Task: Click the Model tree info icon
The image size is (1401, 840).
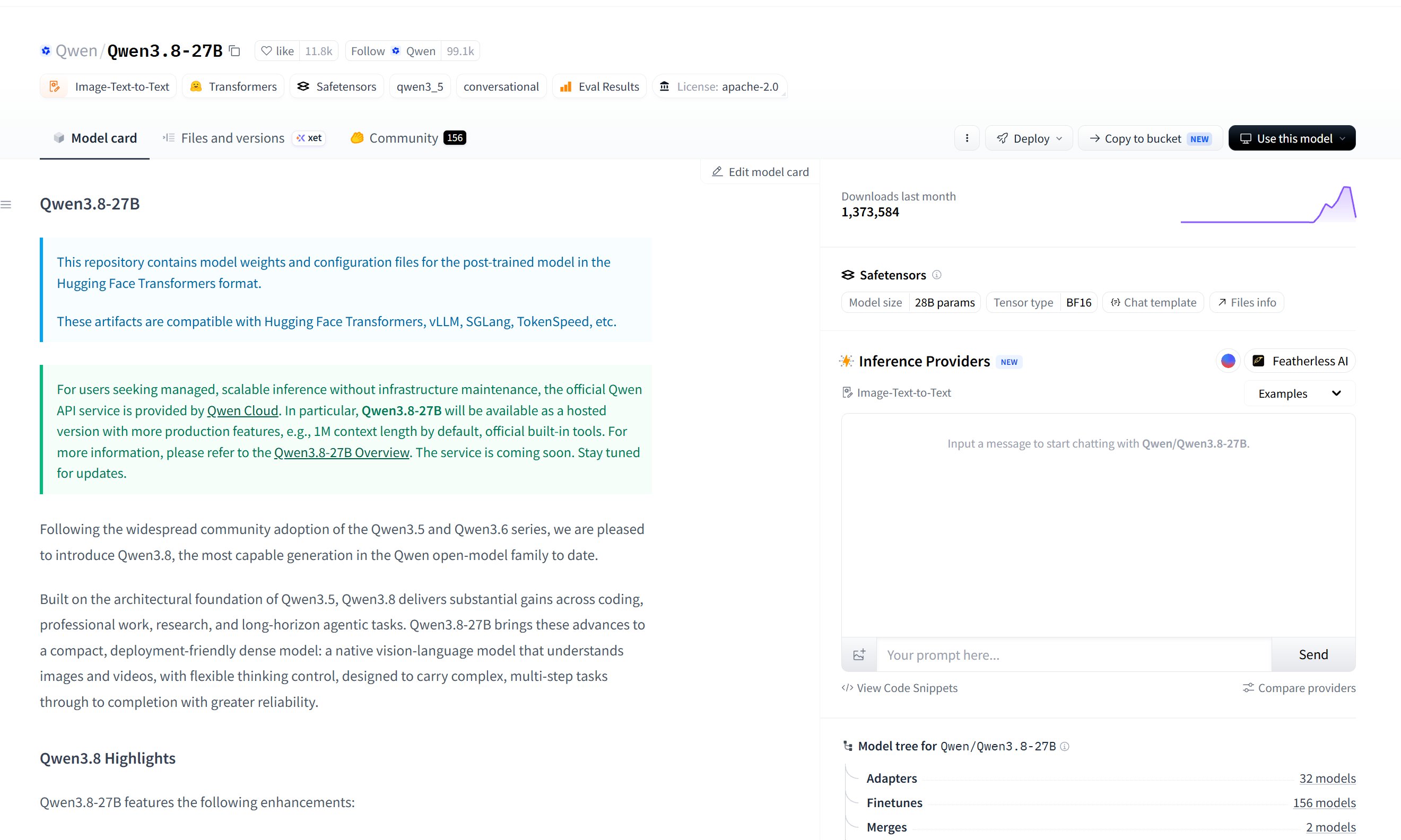Action: pyautogui.click(x=1065, y=746)
